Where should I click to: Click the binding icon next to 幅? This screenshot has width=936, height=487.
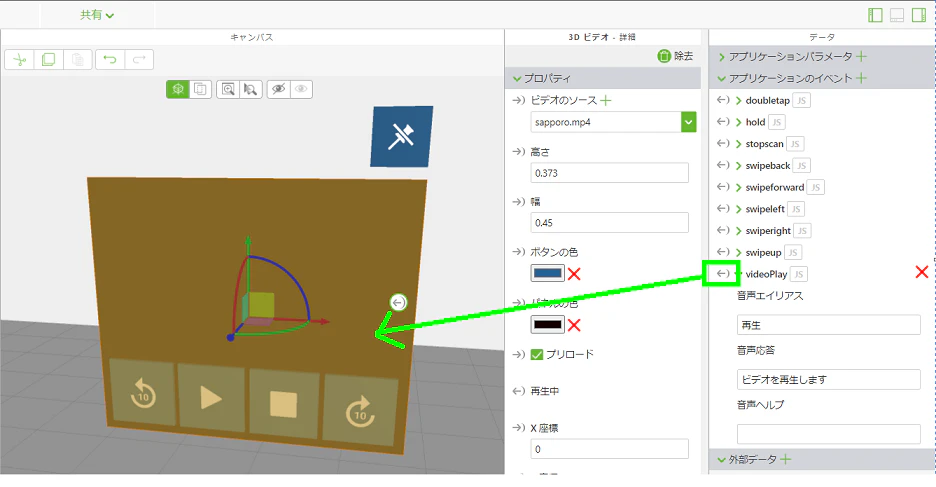pos(518,202)
